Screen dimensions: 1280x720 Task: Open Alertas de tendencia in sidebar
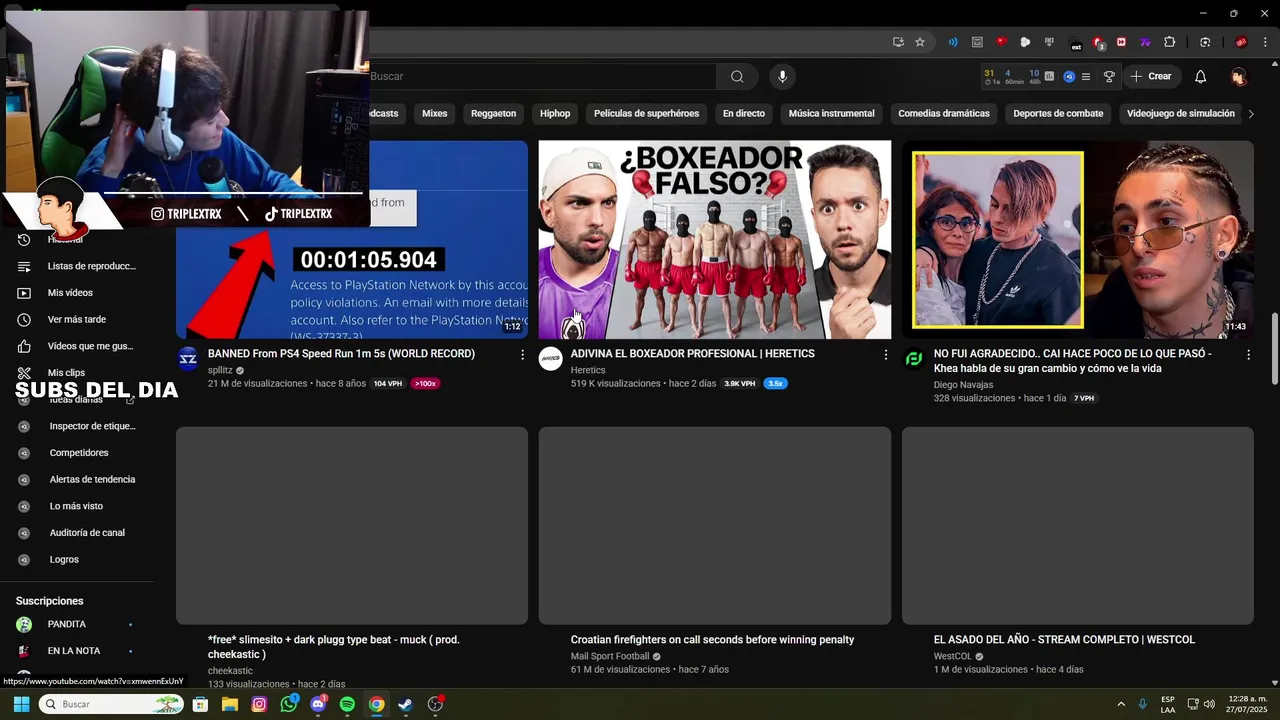(x=78, y=479)
